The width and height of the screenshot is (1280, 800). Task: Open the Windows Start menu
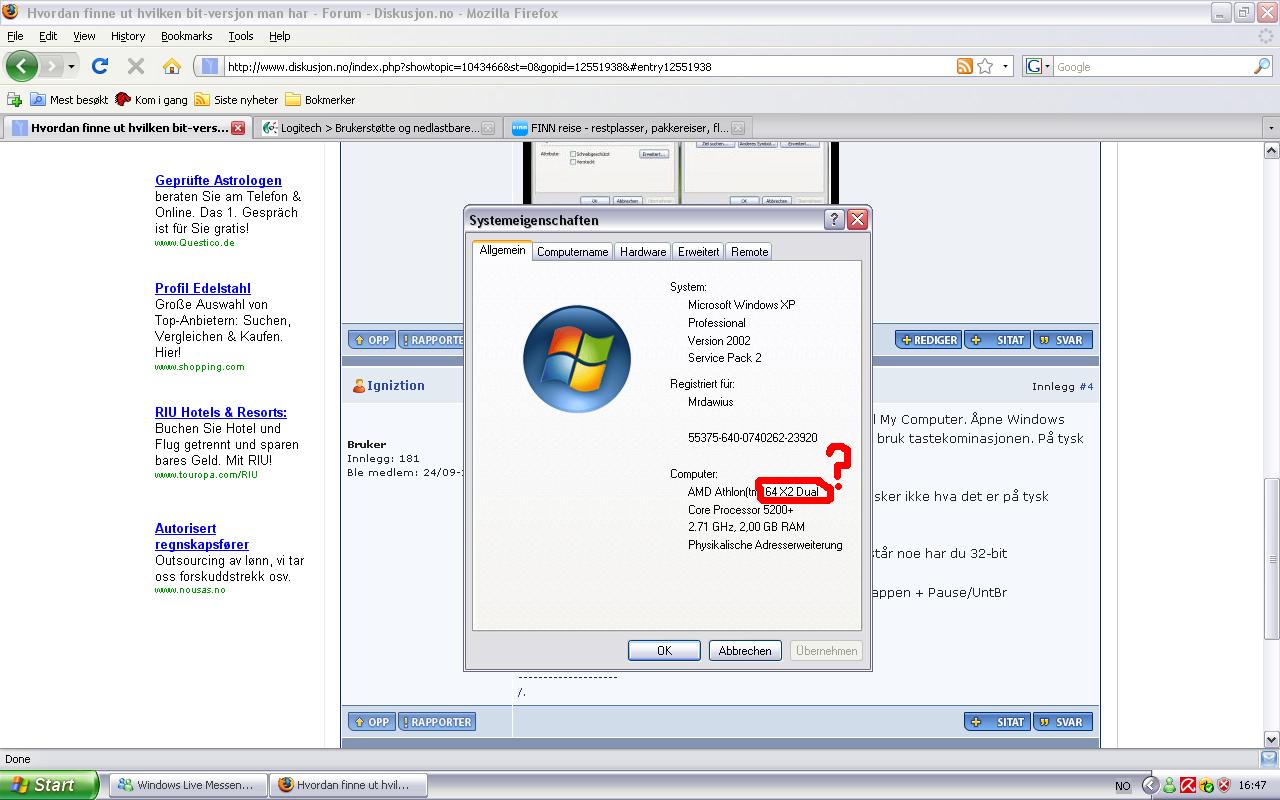[49, 785]
